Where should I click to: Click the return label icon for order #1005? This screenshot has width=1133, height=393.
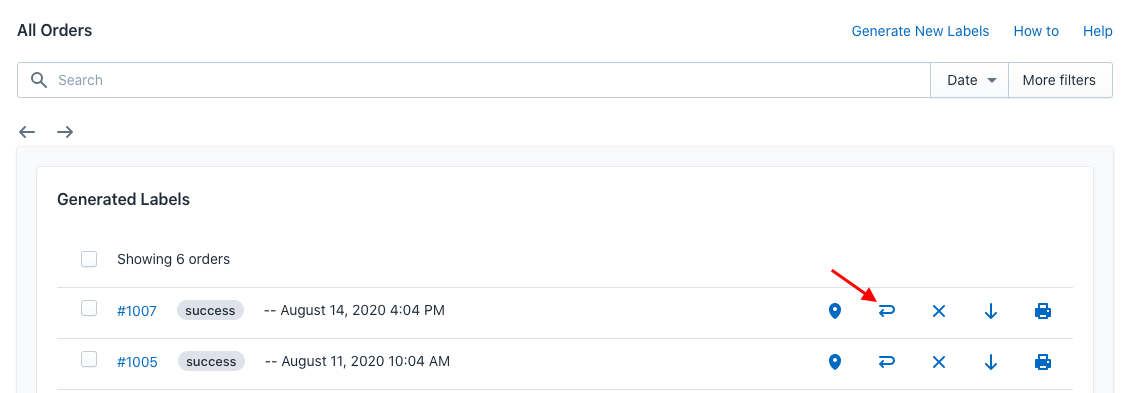(887, 362)
